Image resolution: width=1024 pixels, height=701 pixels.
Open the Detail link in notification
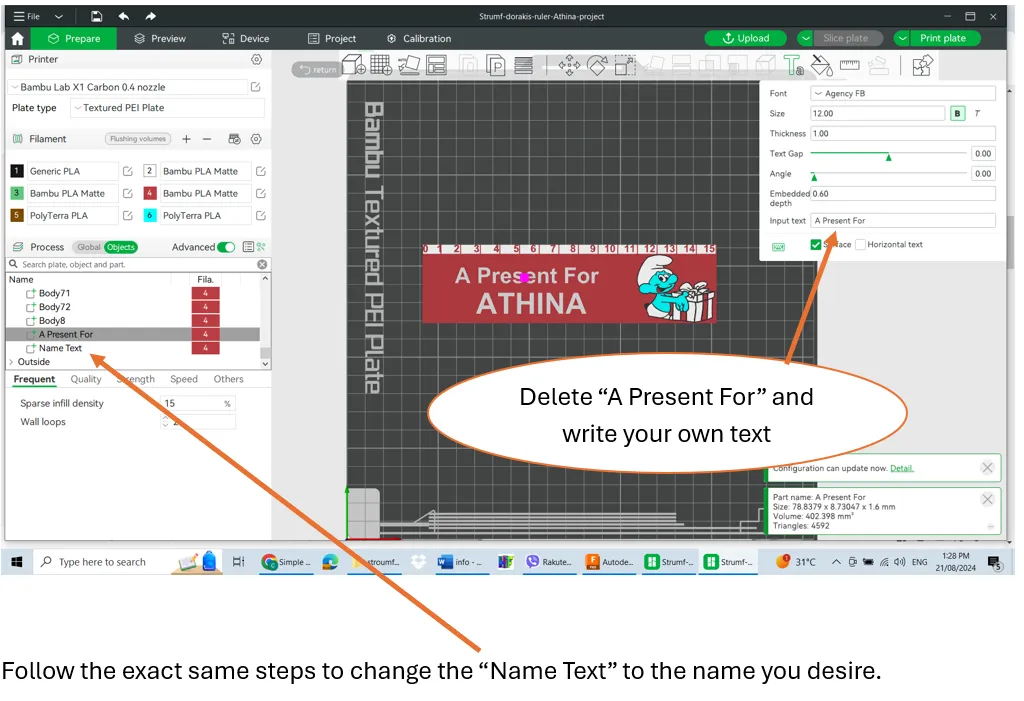[x=901, y=468]
